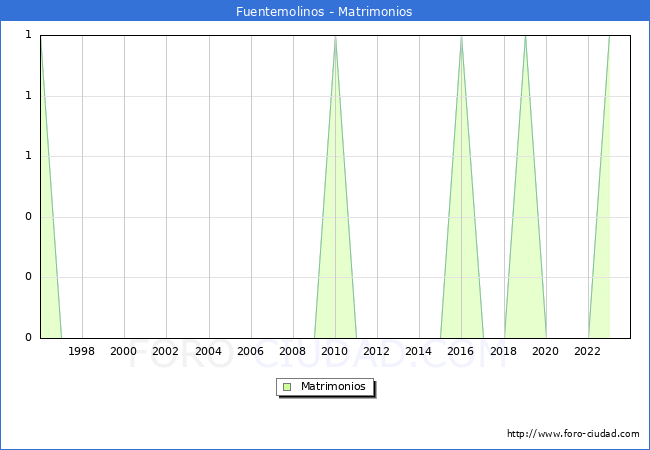Click the 2022 x-axis label

tap(587, 351)
